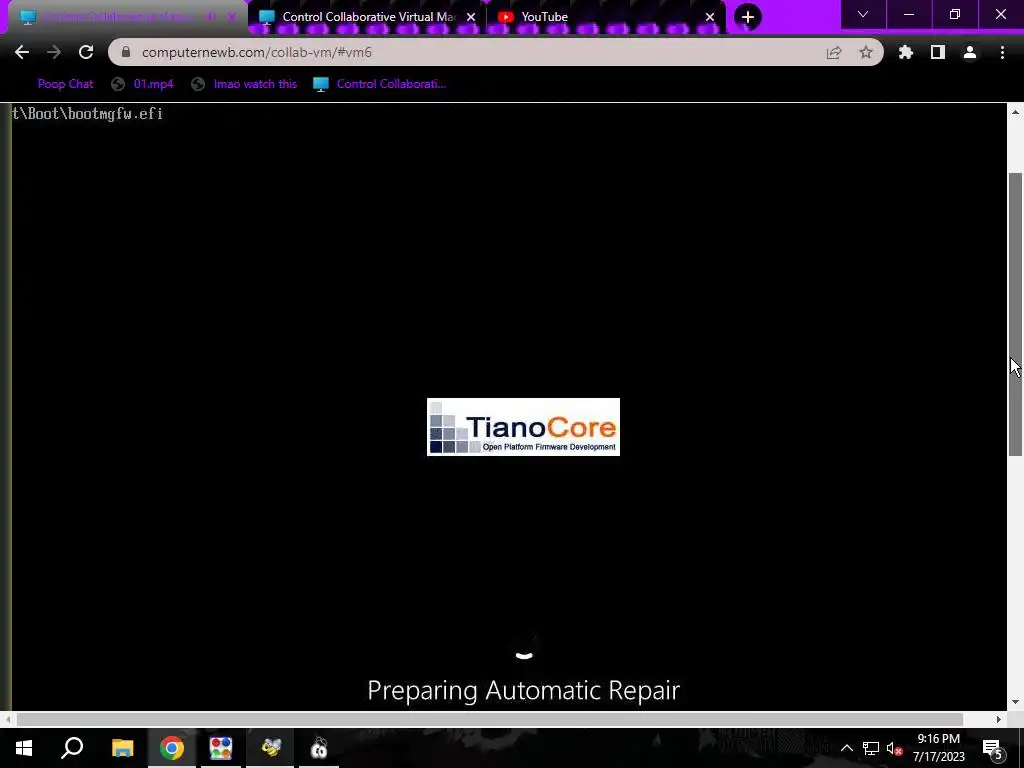Open a new browser tab

[748, 17]
